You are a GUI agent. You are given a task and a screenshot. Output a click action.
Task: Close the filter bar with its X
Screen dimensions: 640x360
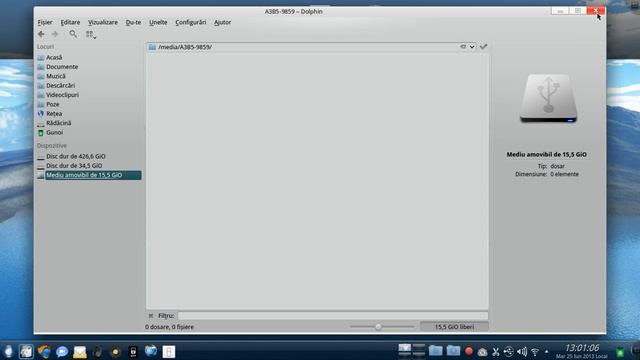pyautogui.click(x=151, y=316)
